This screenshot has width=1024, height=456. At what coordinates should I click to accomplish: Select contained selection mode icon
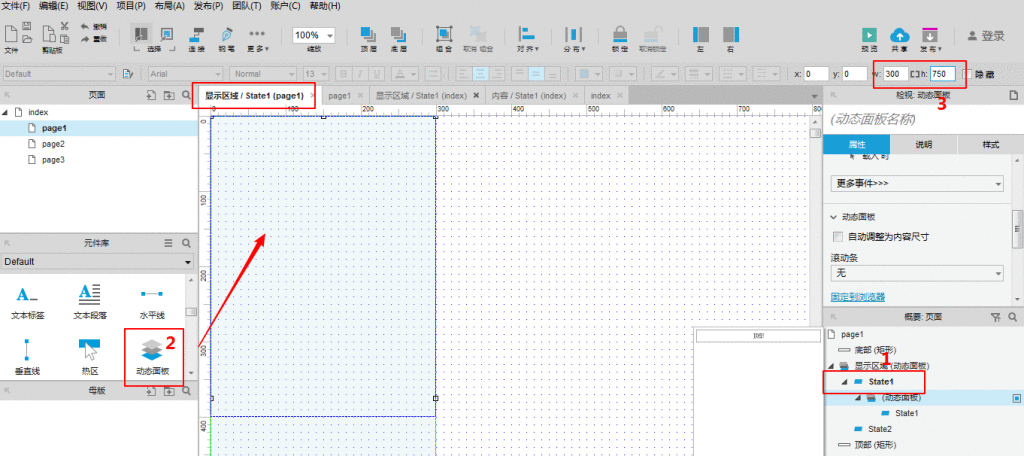(167, 34)
